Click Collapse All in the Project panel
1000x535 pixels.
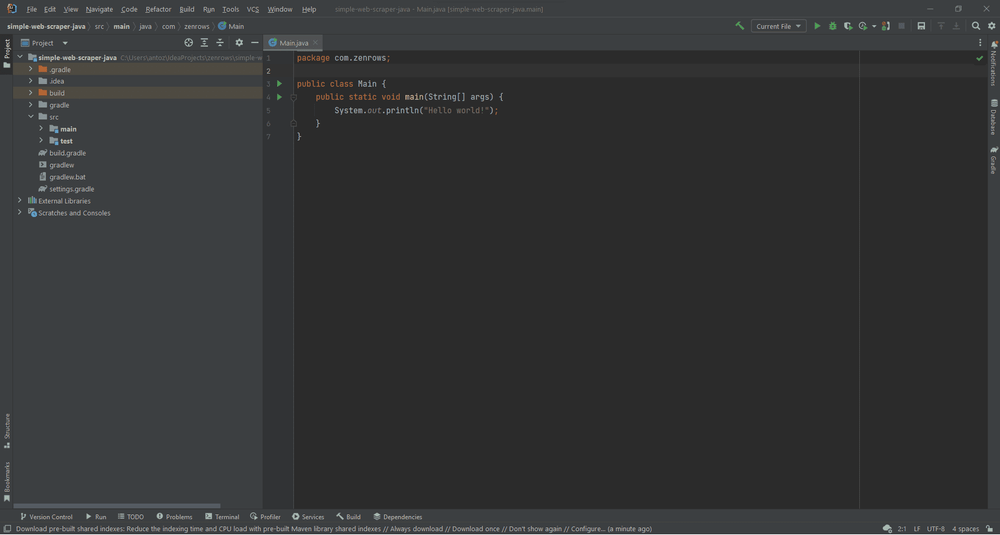coord(220,43)
